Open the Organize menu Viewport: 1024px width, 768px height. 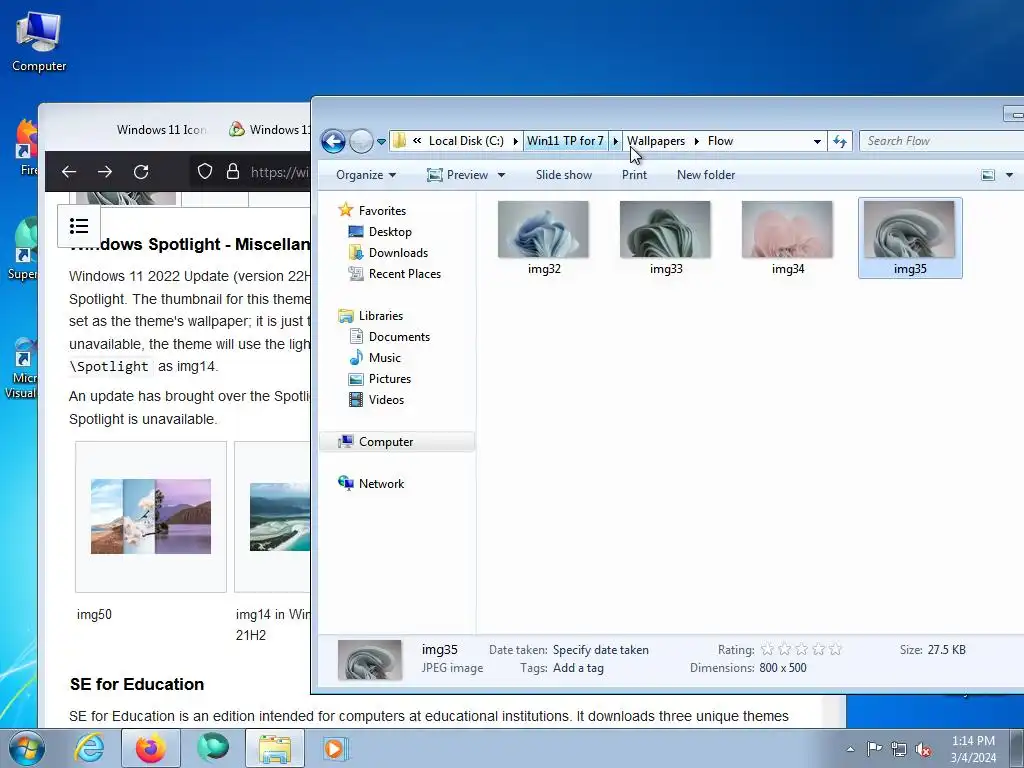click(366, 175)
